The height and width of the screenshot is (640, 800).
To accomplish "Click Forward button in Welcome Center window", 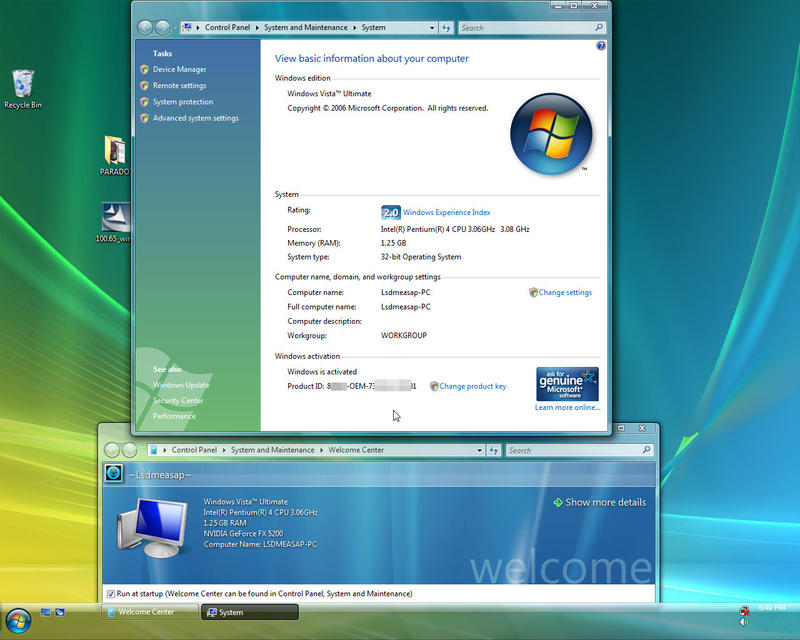I will (x=129, y=450).
